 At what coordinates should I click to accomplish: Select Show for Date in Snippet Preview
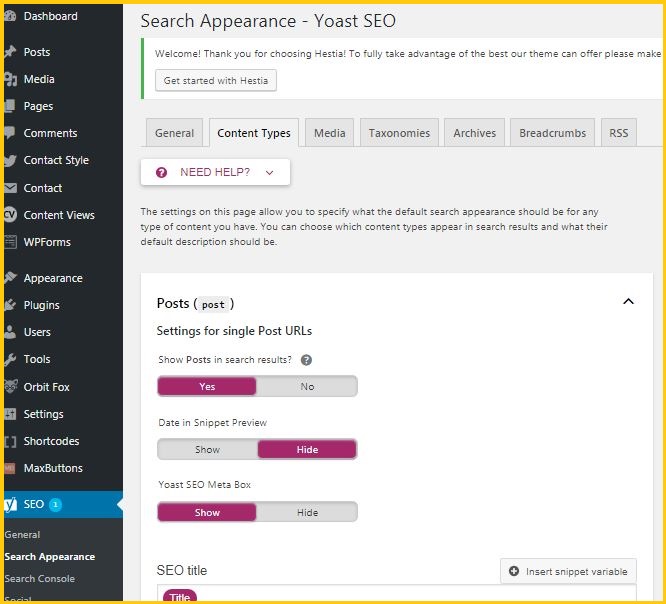pyautogui.click(x=207, y=449)
